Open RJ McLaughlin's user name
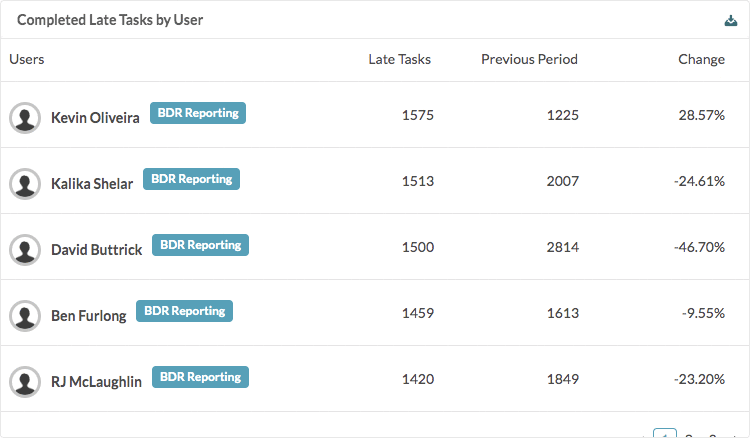Image resolution: width=750 pixels, height=438 pixels. (96, 382)
